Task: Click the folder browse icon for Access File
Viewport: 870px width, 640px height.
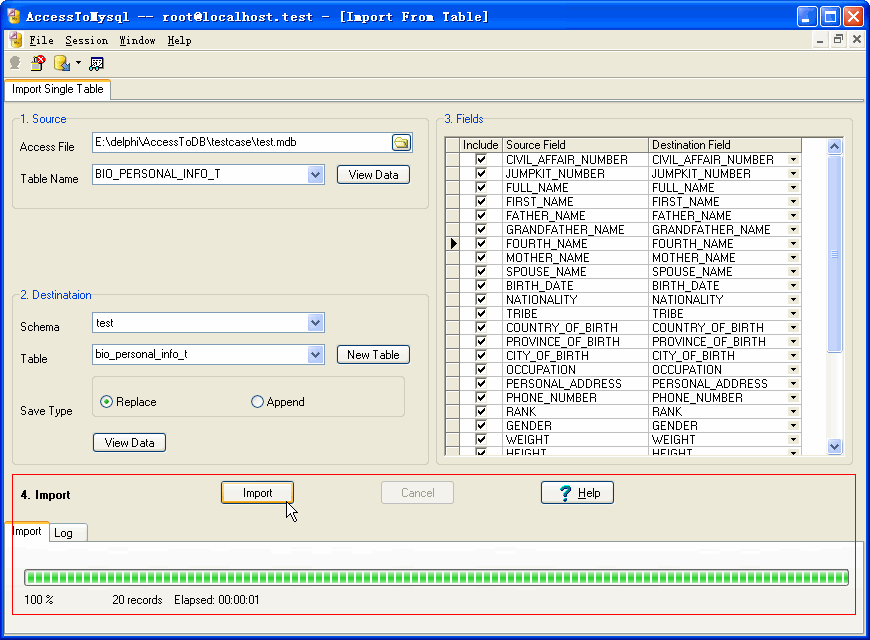Action: point(401,143)
